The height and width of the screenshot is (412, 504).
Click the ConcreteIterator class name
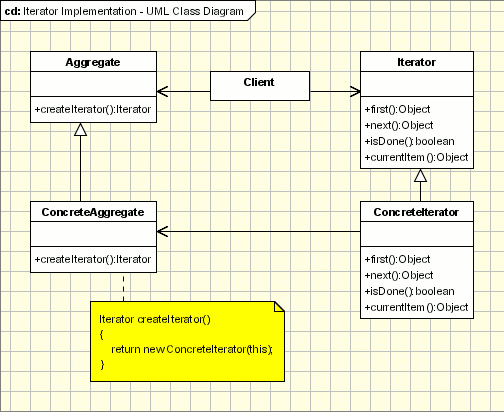tap(416, 212)
